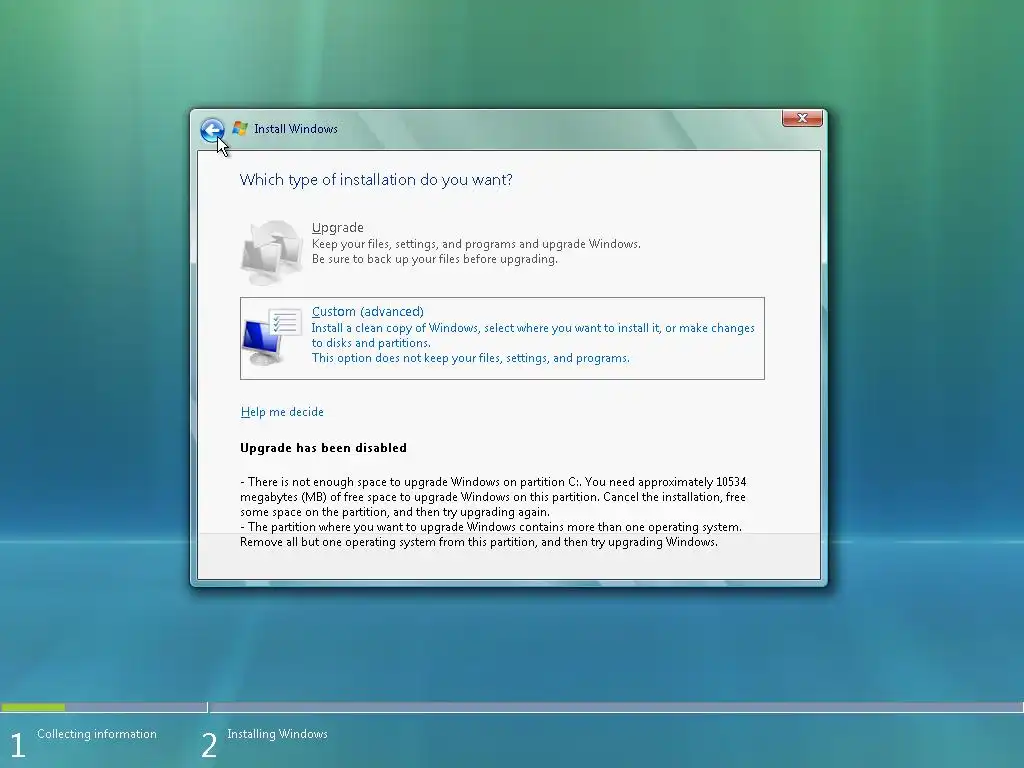Click the heading 'Which type of installation do you want?'

(376, 180)
